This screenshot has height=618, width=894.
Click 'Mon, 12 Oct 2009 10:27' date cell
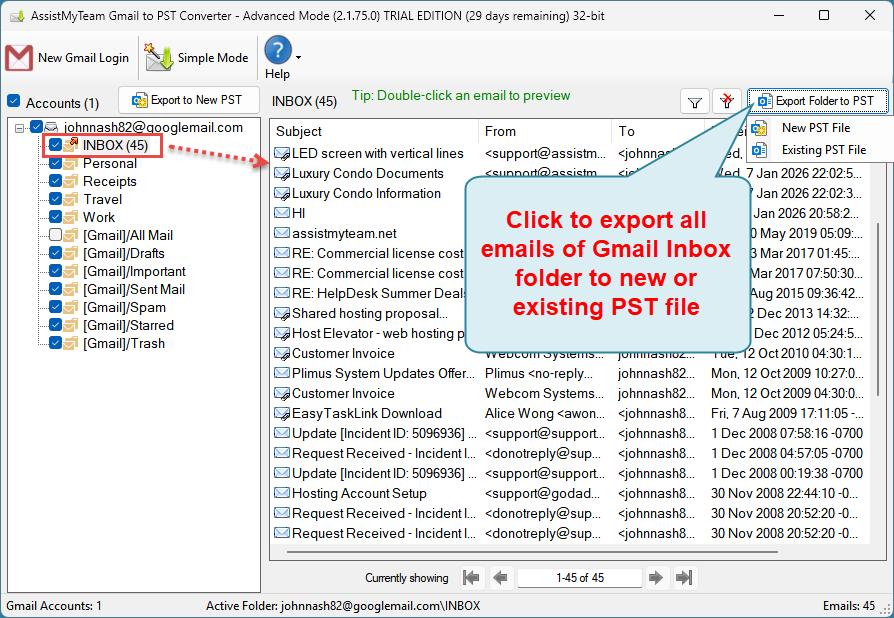787,373
